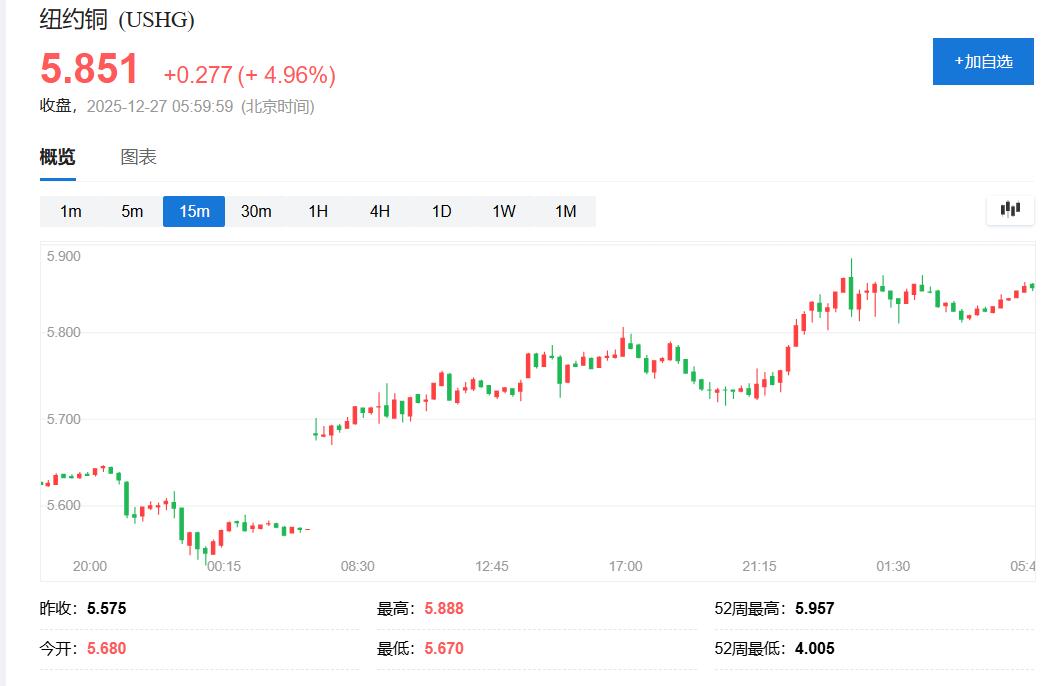1048x686 pixels.
Task: Switch to the 概览 overview tab
Action: [57, 157]
